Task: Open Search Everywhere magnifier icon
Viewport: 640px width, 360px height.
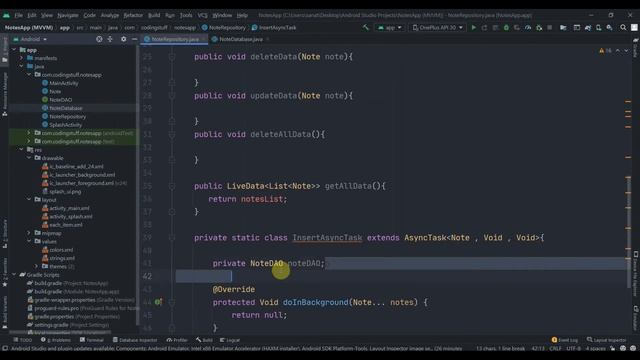Action: (623, 27)
